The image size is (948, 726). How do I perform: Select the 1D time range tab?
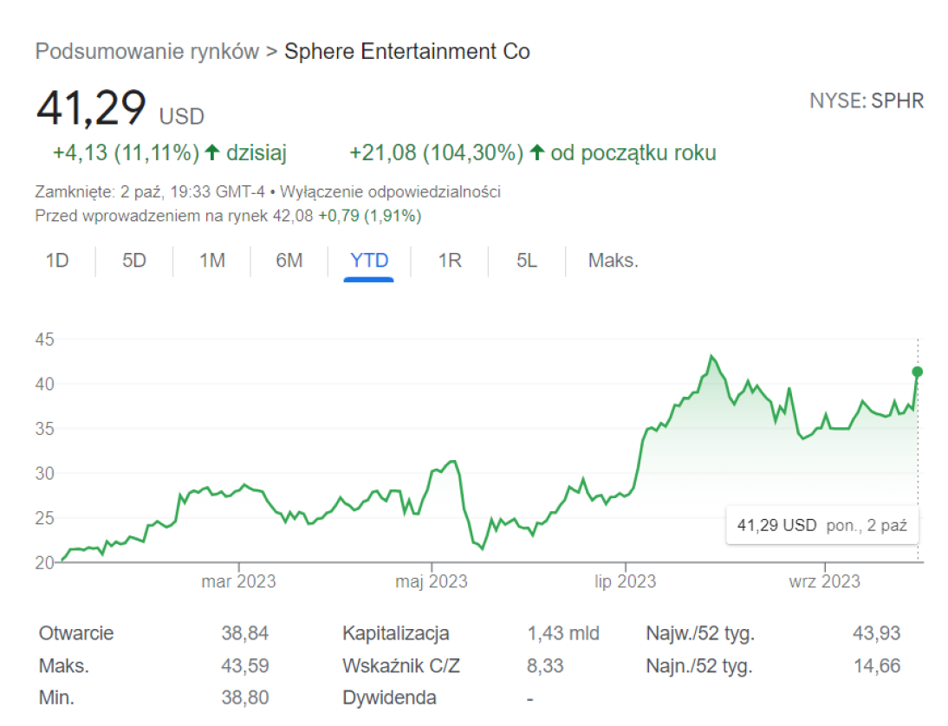[x=57, y=261]
